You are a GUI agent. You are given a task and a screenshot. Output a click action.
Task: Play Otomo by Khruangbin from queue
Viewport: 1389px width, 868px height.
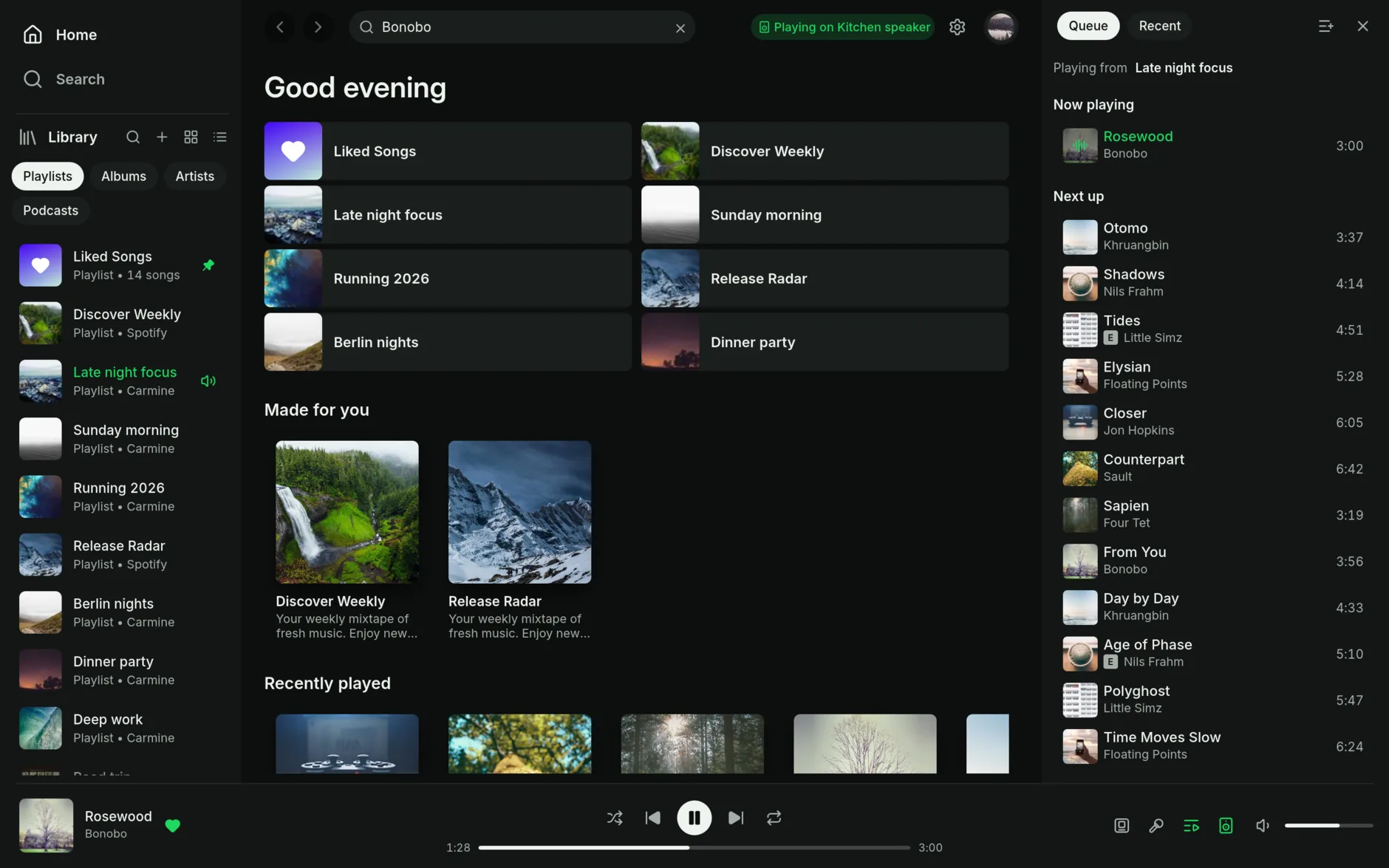tap(1212, 237)
